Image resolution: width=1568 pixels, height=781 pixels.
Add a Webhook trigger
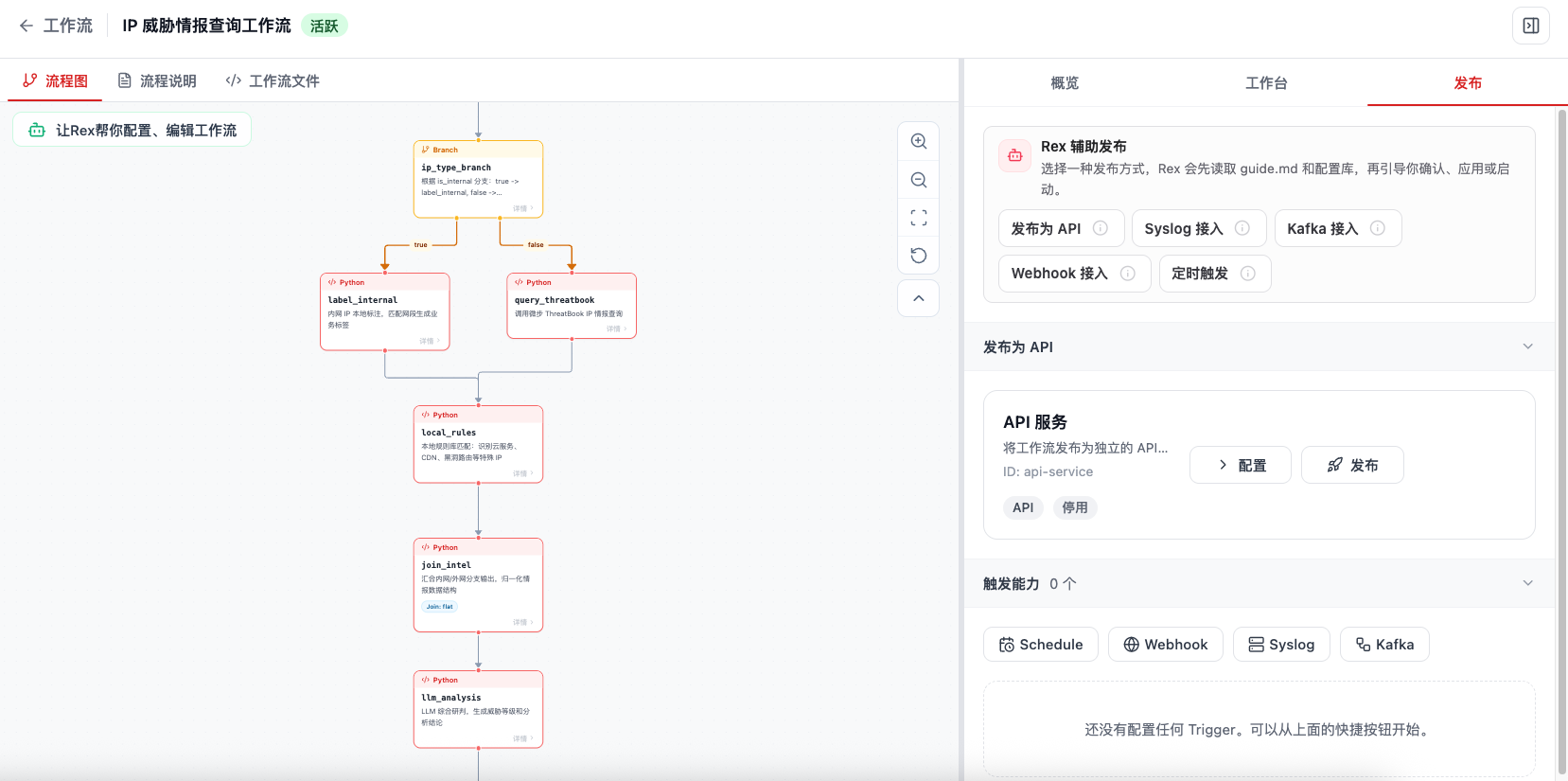pyautogui.click(x=1166, y=645)
